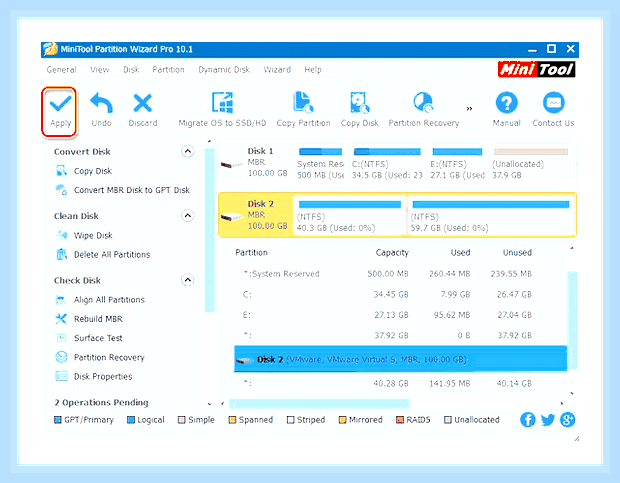Open the Manual help icon
This screenshot has height=483, width=620.
[x=507, y=110]
